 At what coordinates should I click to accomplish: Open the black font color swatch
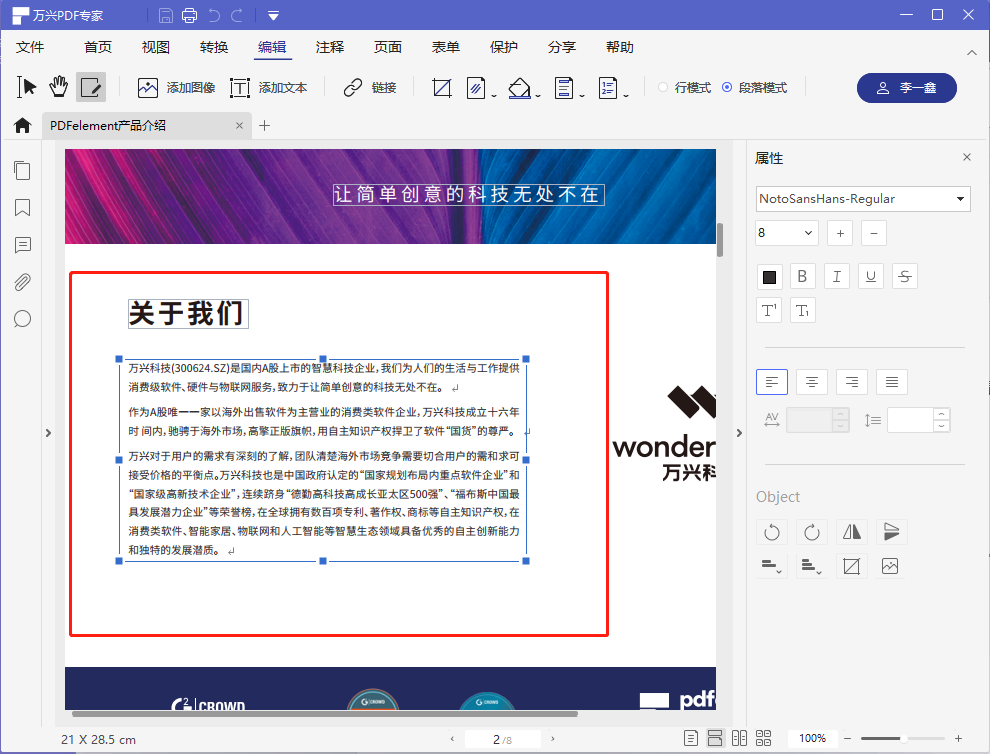pyautogui.click(x=769, y=277)
